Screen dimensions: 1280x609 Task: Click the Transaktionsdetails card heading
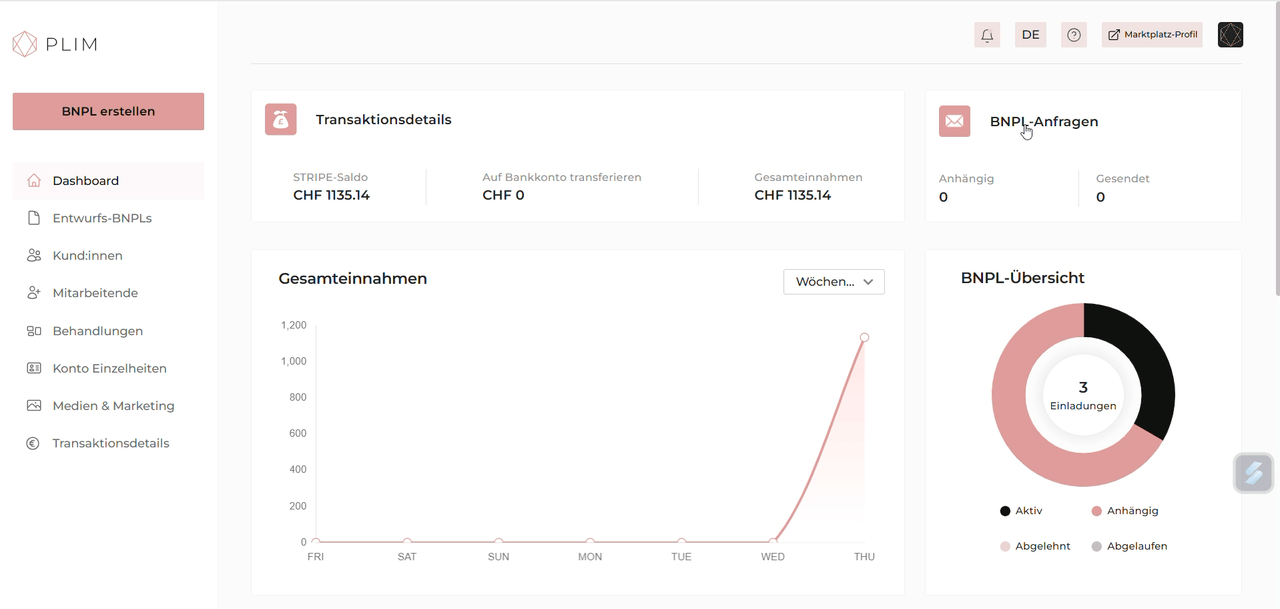tap(384, 119)
